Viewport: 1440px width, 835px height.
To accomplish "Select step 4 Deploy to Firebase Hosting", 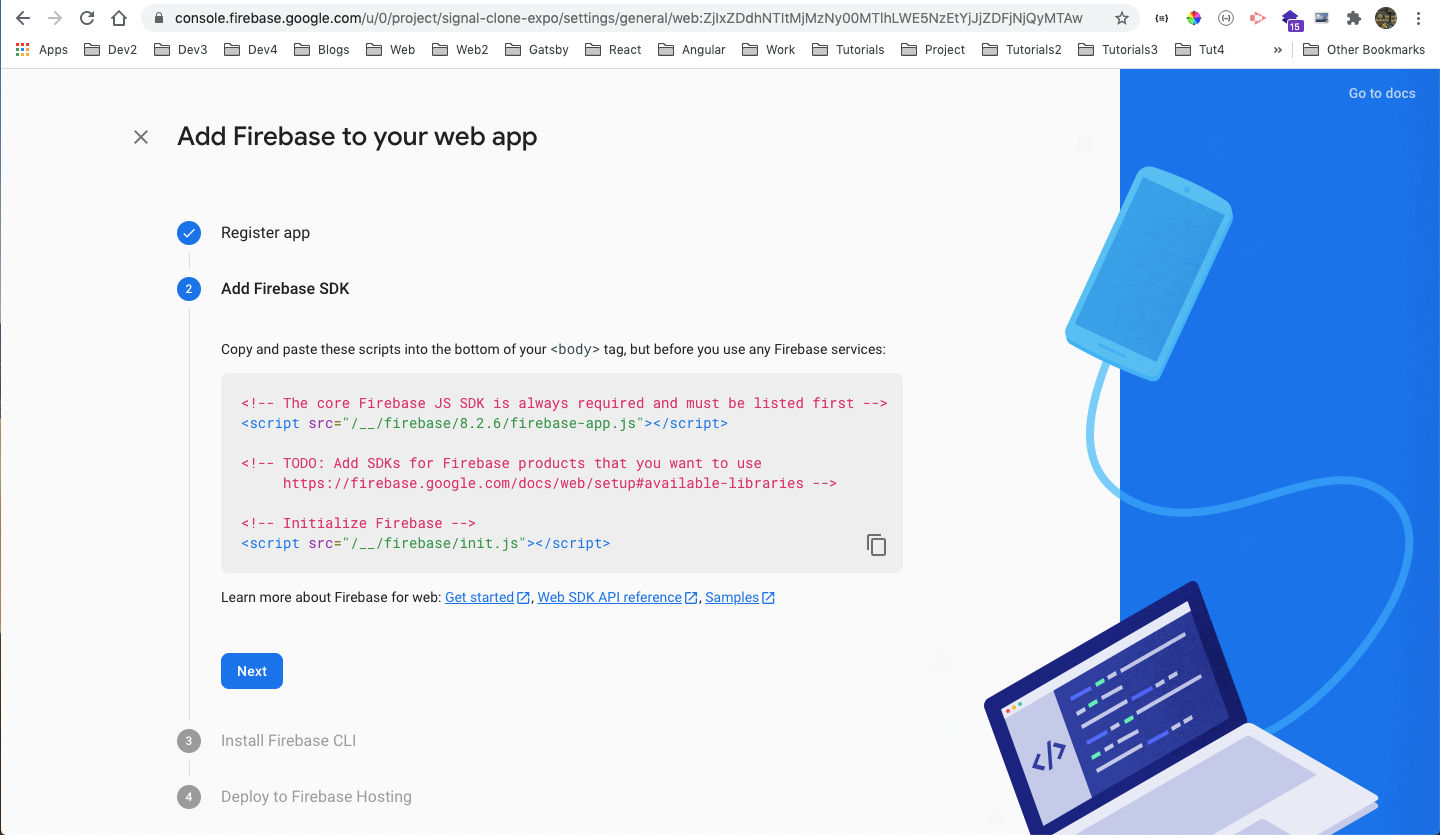I will coord(316,797).
